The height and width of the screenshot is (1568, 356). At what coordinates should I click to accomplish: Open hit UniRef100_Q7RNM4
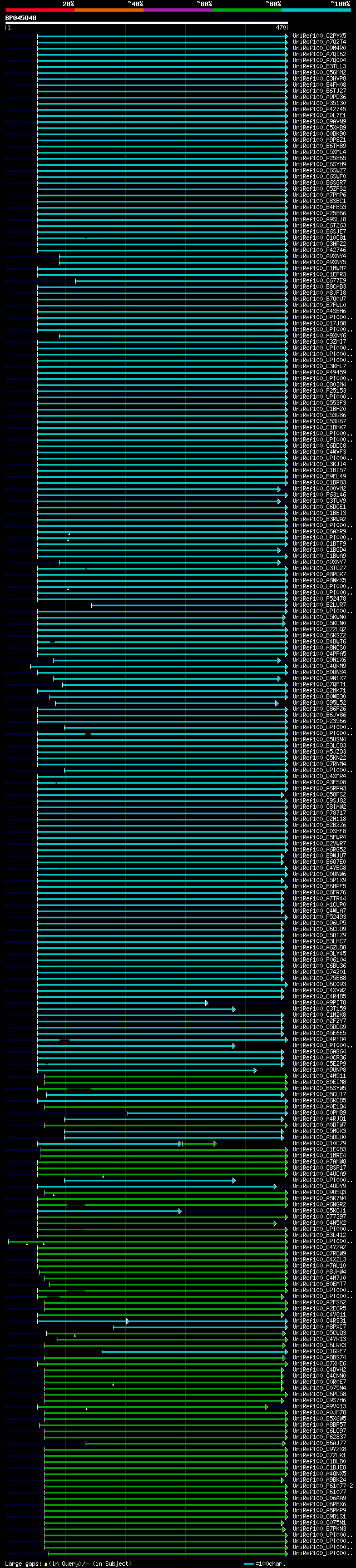[319, 764]
